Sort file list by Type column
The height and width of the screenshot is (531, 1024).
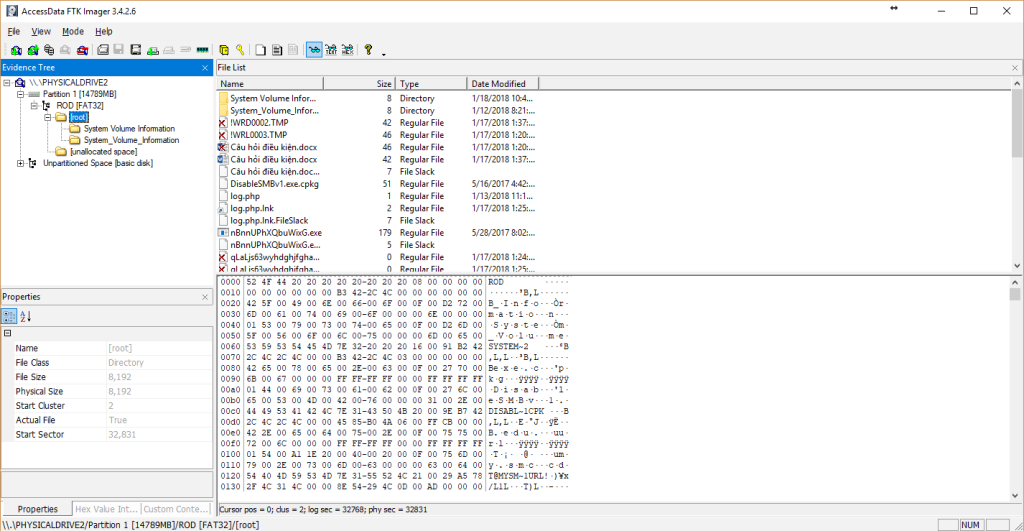tap(431, 84)
